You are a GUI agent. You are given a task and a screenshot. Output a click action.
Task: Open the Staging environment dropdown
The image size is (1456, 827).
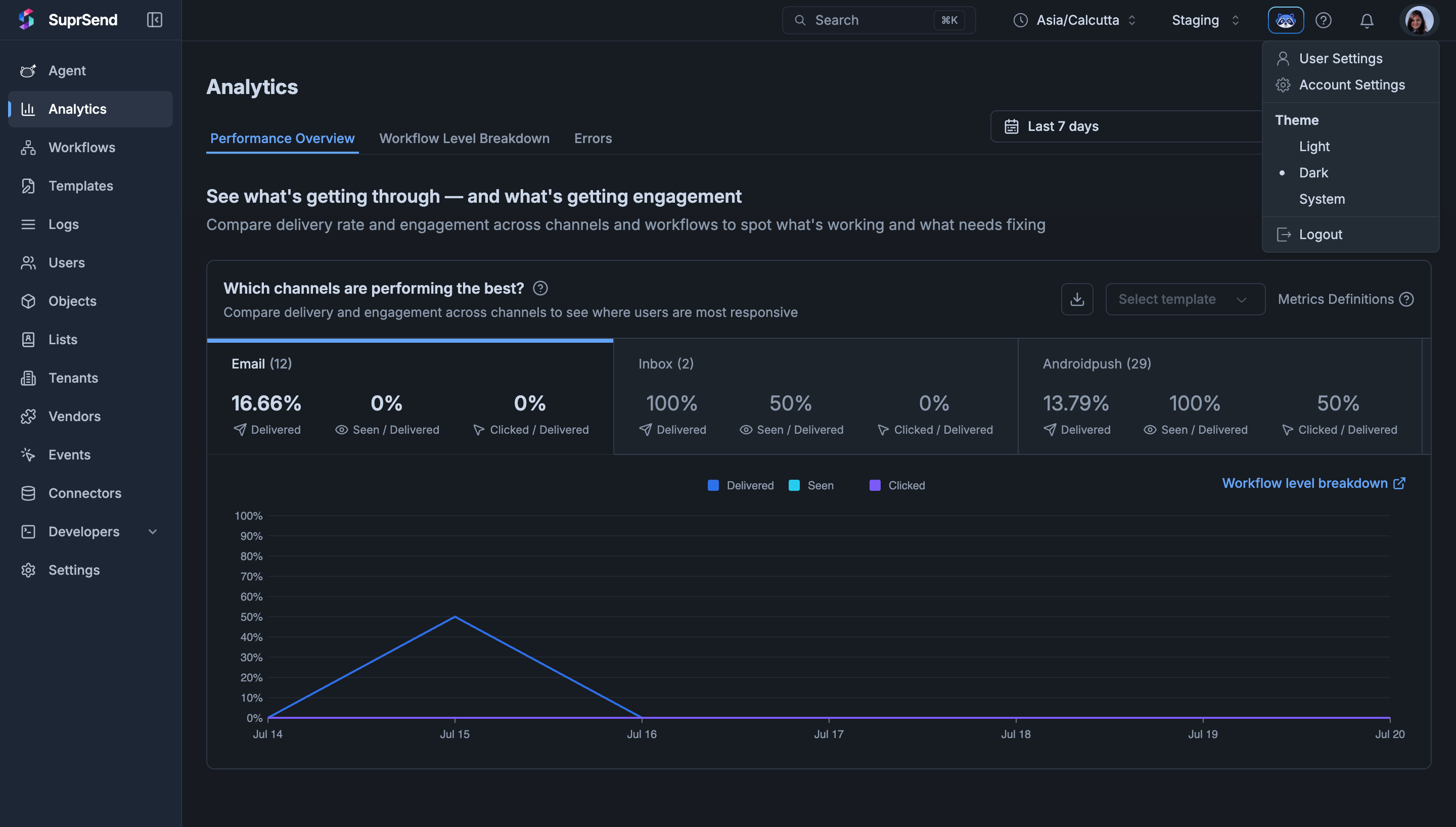[1206, 20]
